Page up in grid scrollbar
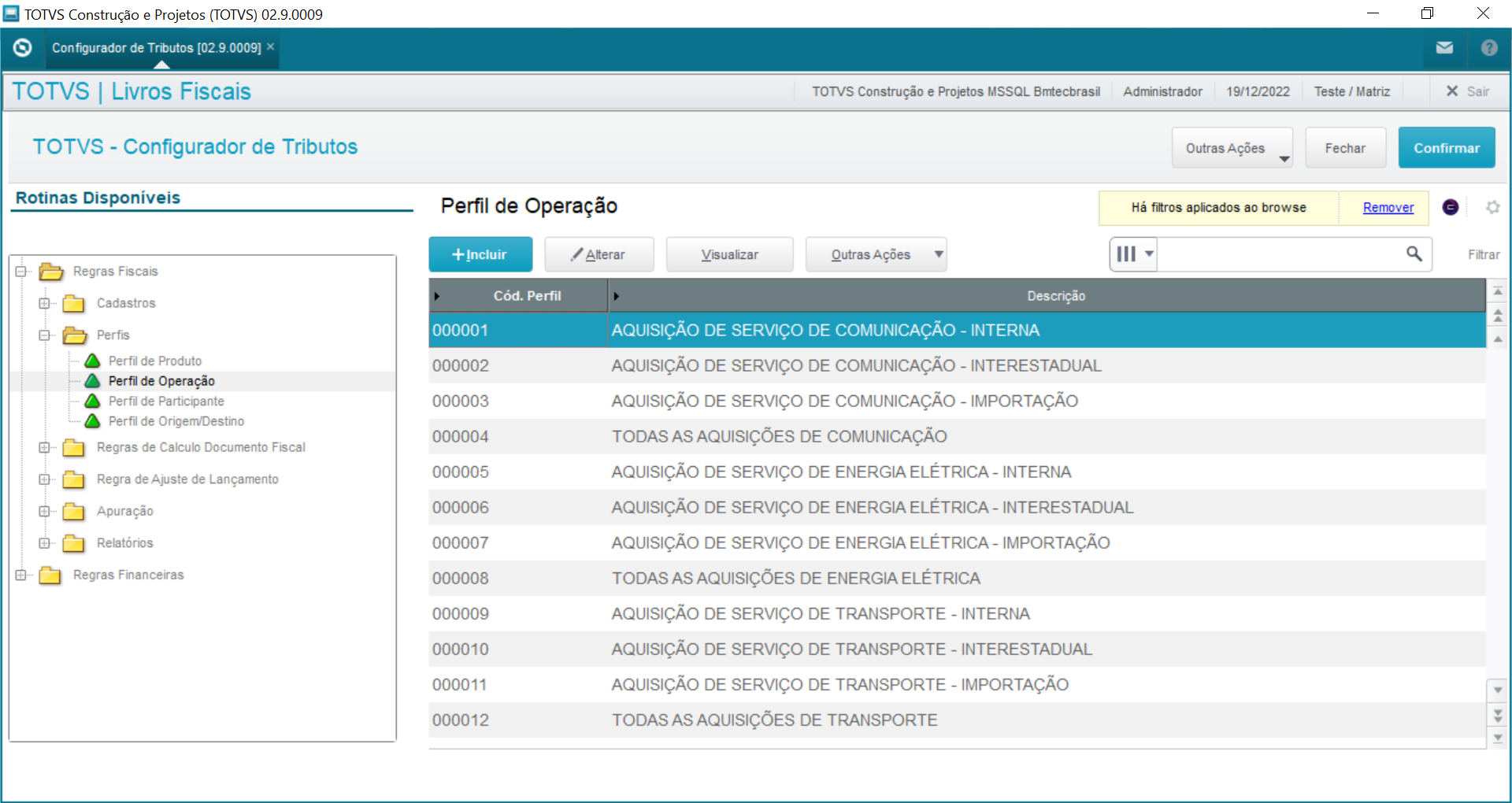The image size is (1512, 803). point(1498,316)
